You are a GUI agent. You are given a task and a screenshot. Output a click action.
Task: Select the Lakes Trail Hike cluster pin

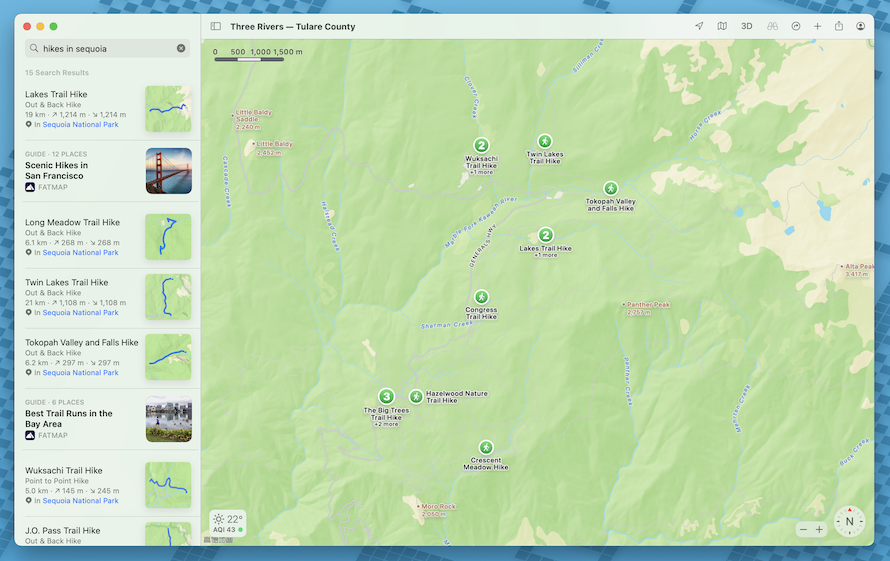pyautogui.click(x=545, y=235)
